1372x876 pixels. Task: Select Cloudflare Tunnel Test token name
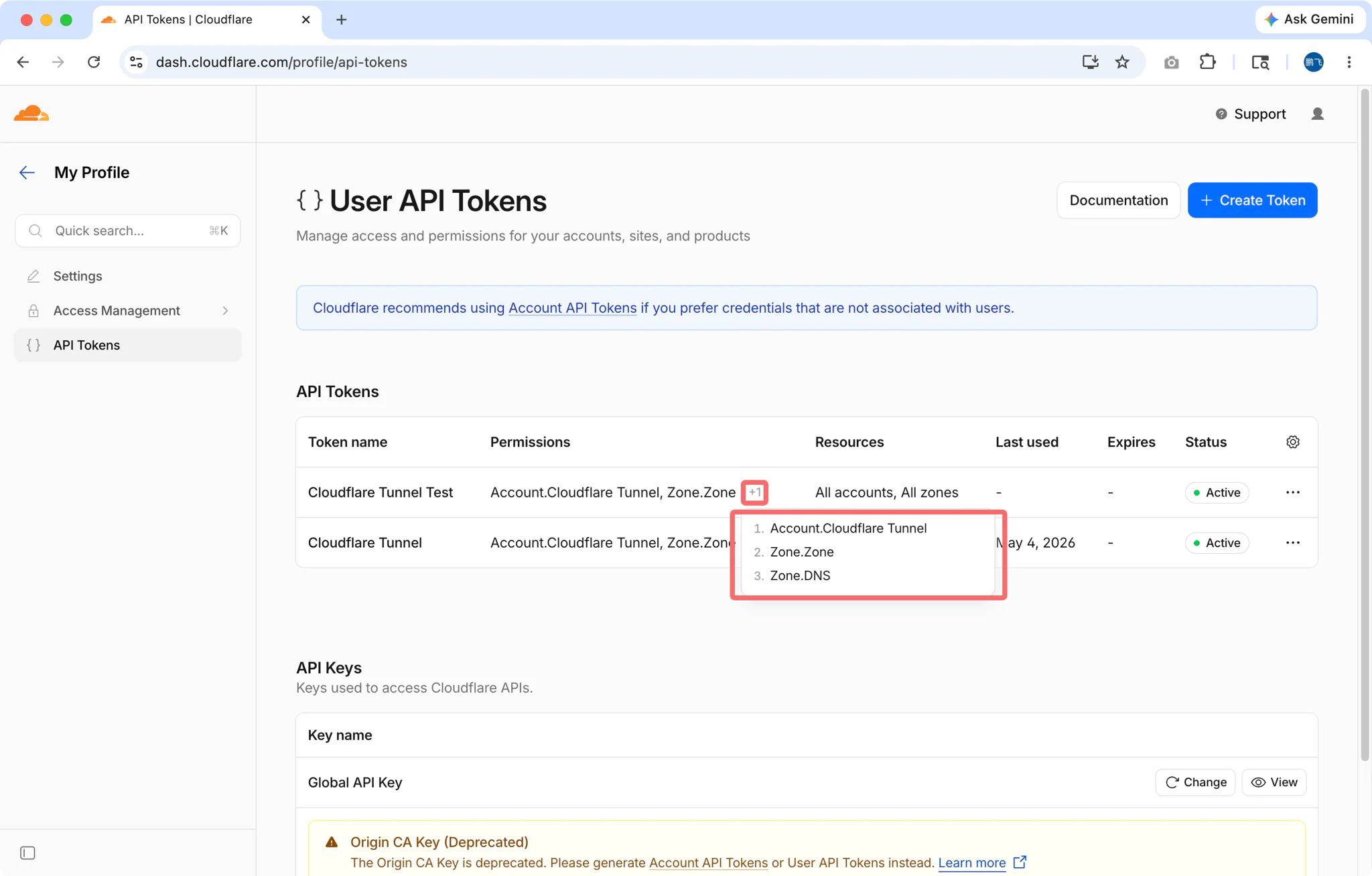click(381, 492)
